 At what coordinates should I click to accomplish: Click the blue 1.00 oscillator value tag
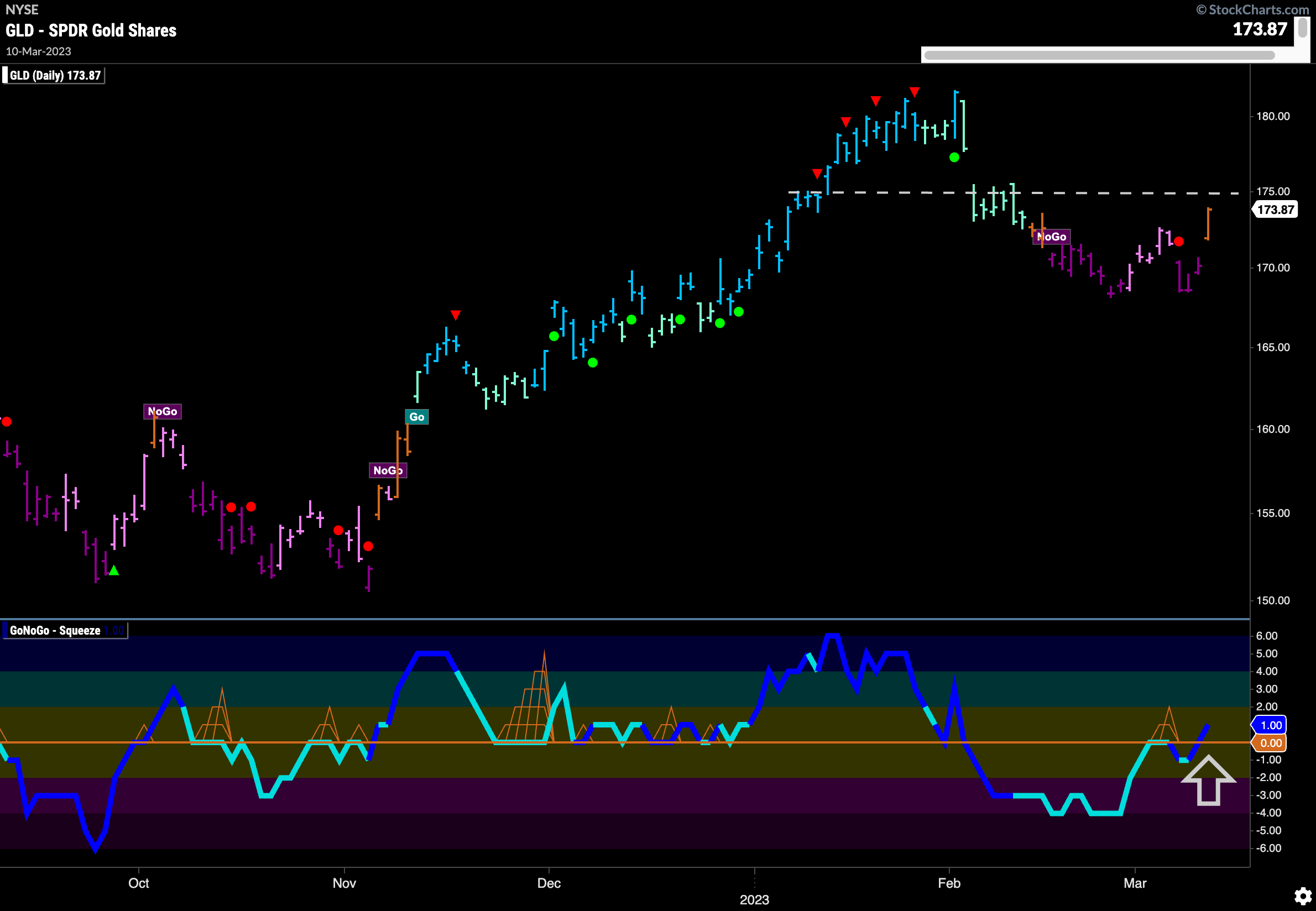click(1270, 725)
